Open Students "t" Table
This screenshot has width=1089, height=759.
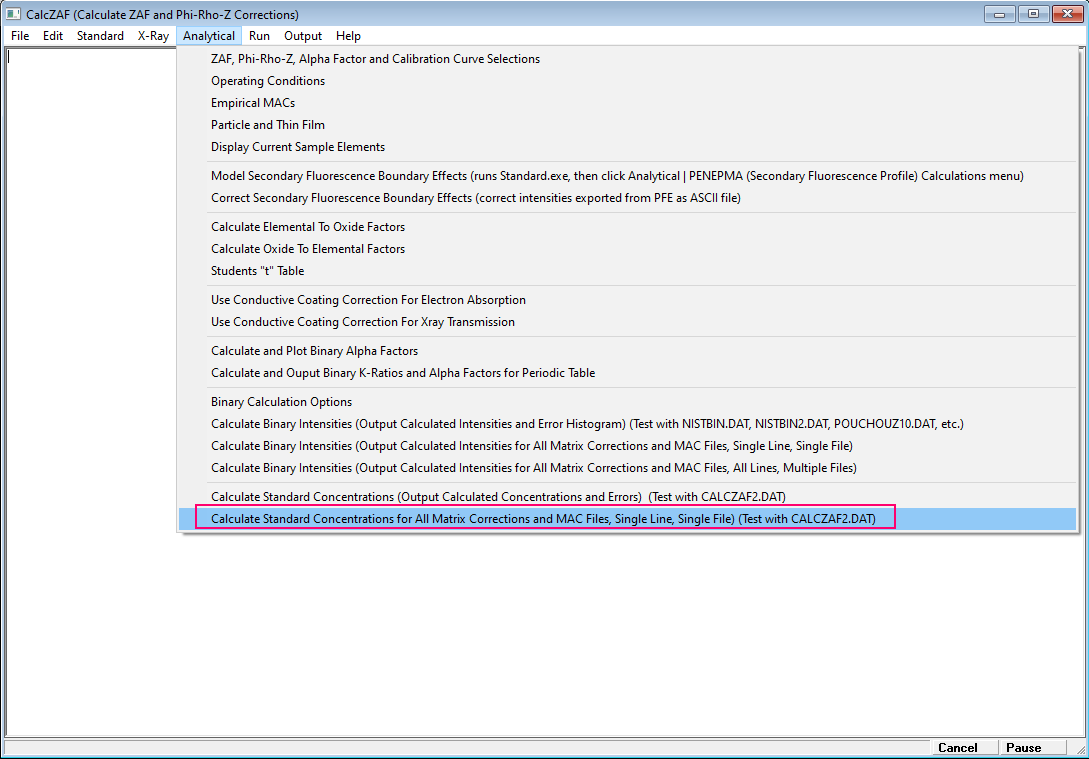[258, 271]
